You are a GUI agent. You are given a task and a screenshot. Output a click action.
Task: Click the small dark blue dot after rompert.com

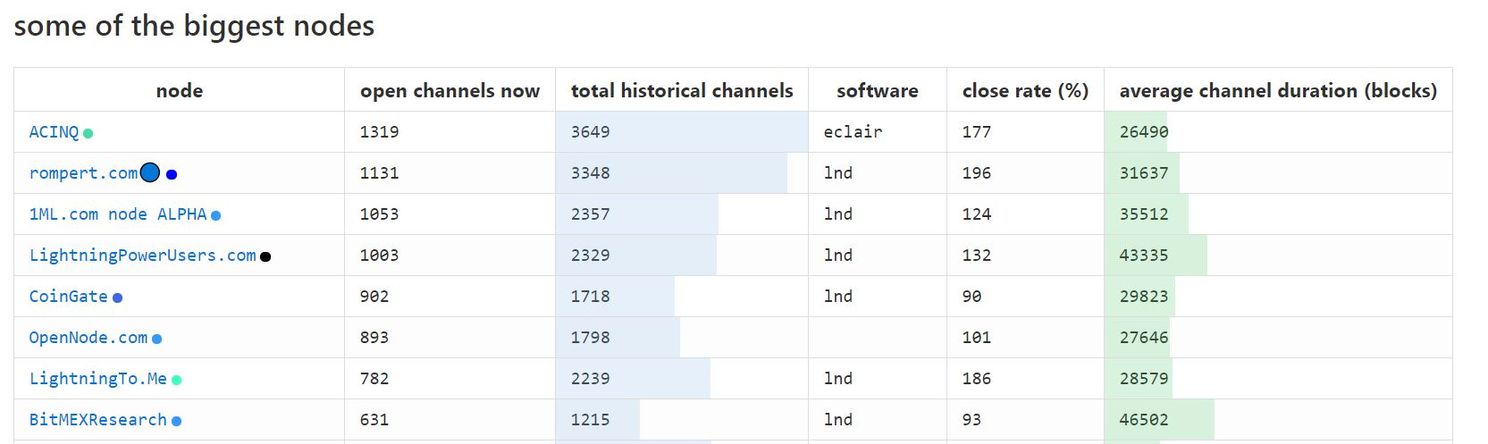pos(172,174)
